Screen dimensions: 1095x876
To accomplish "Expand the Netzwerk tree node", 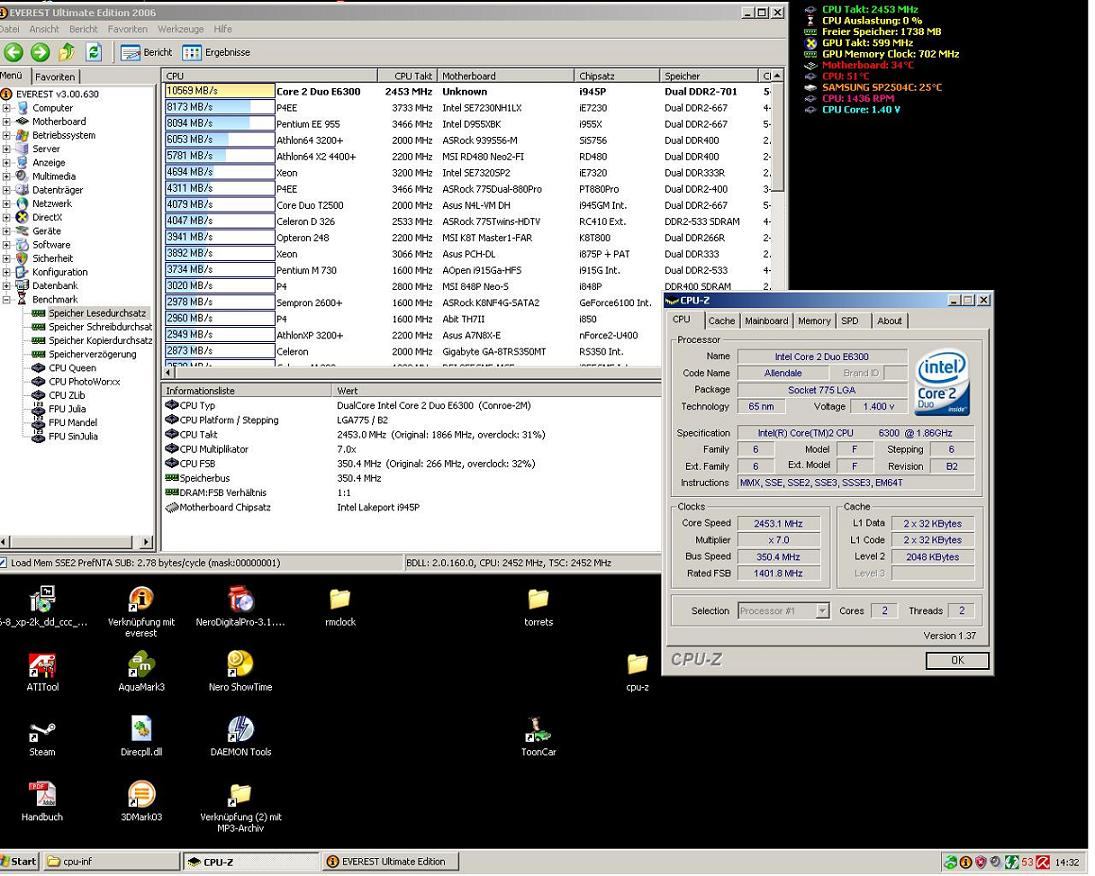I will pos(6,204).
